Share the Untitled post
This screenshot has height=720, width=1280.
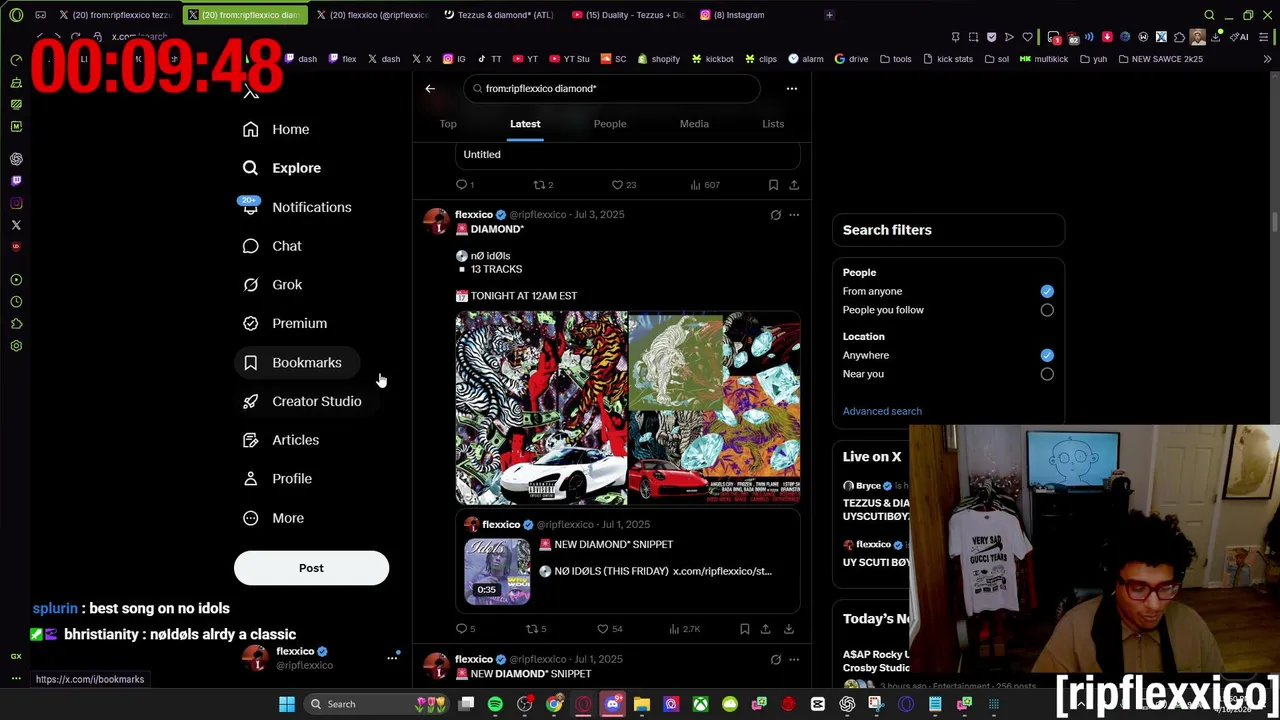click(x=794, y=185)
